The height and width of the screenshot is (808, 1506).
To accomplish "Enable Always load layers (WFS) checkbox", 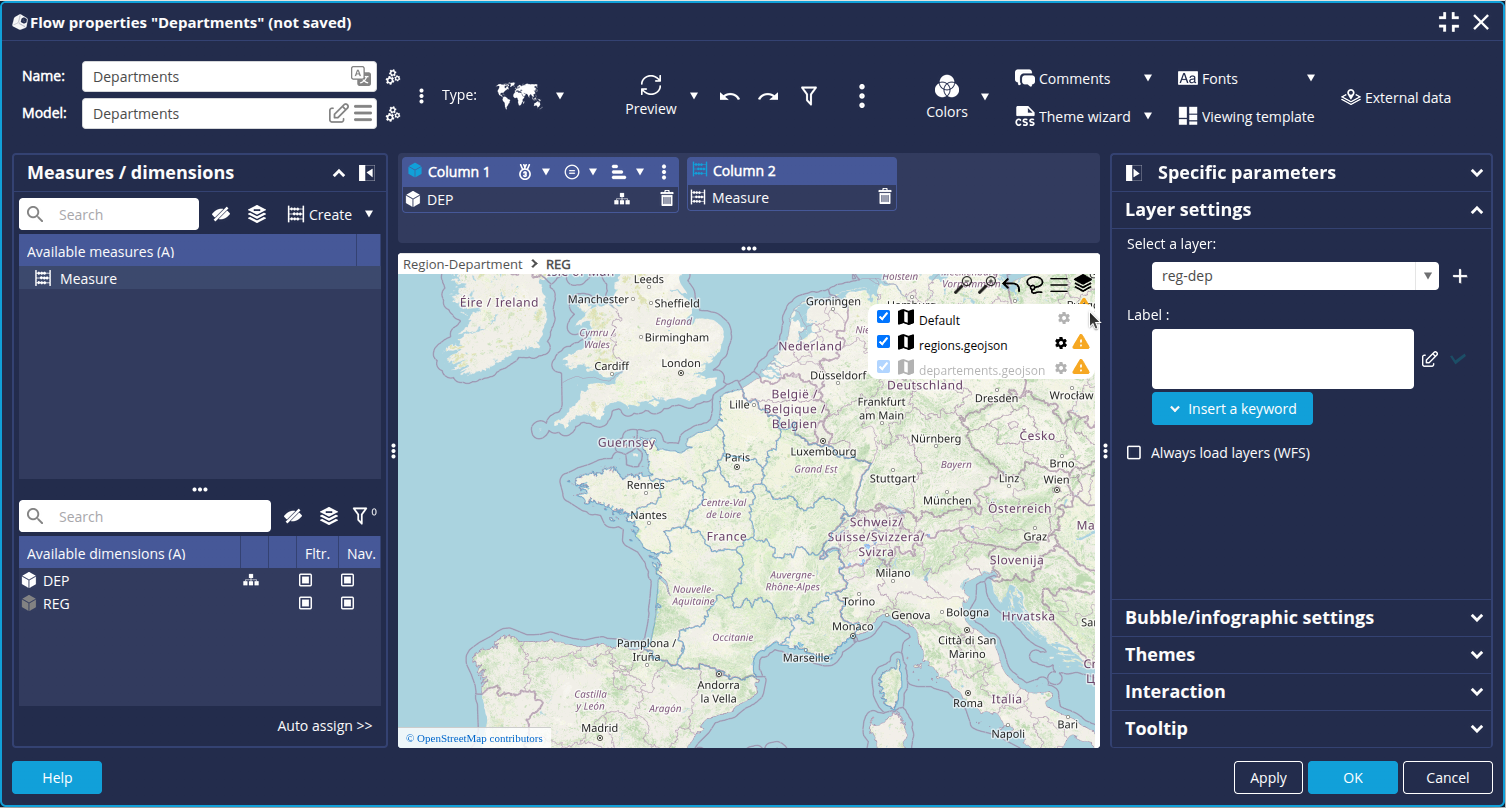I will point(1134,453).
